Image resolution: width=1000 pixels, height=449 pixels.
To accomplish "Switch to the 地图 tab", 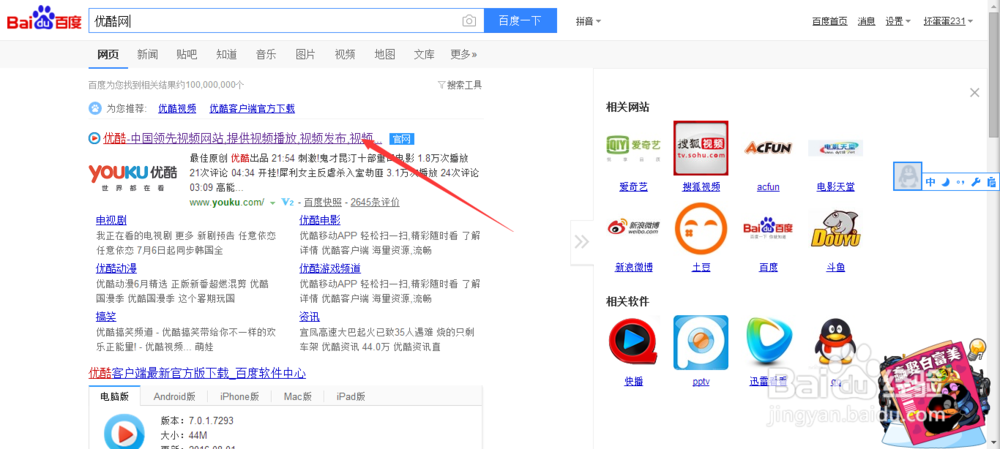I will [385, 54].
